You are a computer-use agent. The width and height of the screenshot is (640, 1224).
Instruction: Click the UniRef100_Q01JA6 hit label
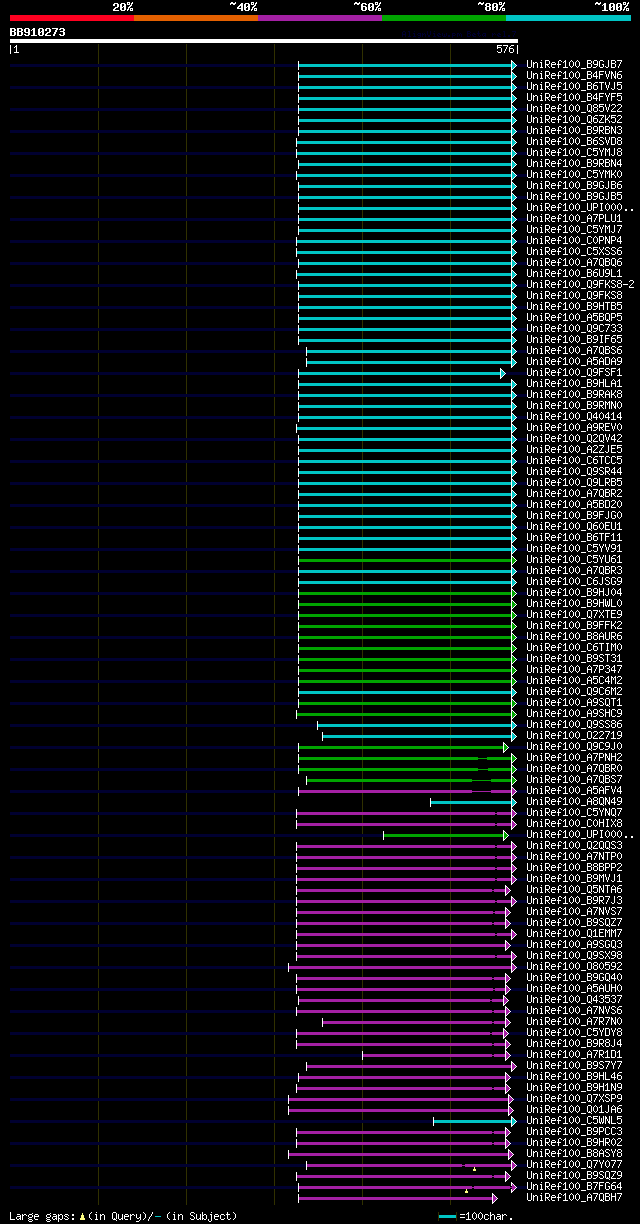(x=574, y=1109)
